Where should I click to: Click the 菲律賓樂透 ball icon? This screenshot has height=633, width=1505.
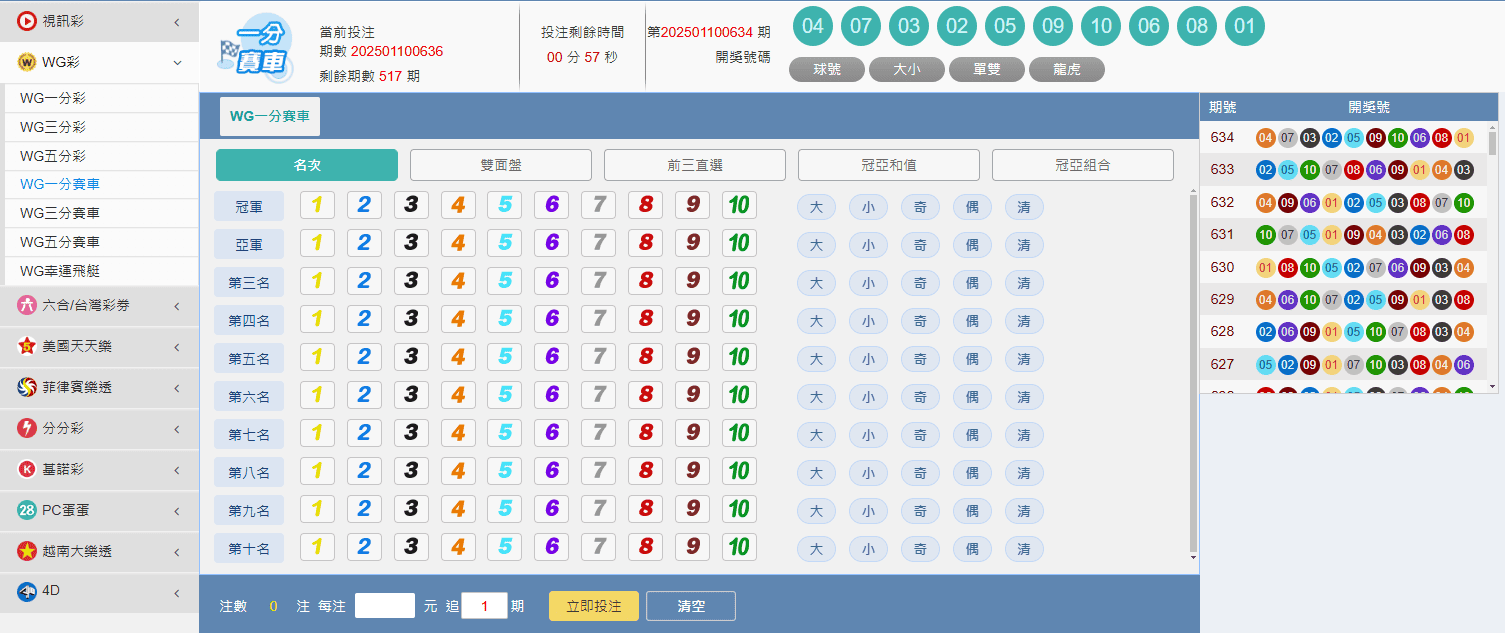click(x=27, y=387)
